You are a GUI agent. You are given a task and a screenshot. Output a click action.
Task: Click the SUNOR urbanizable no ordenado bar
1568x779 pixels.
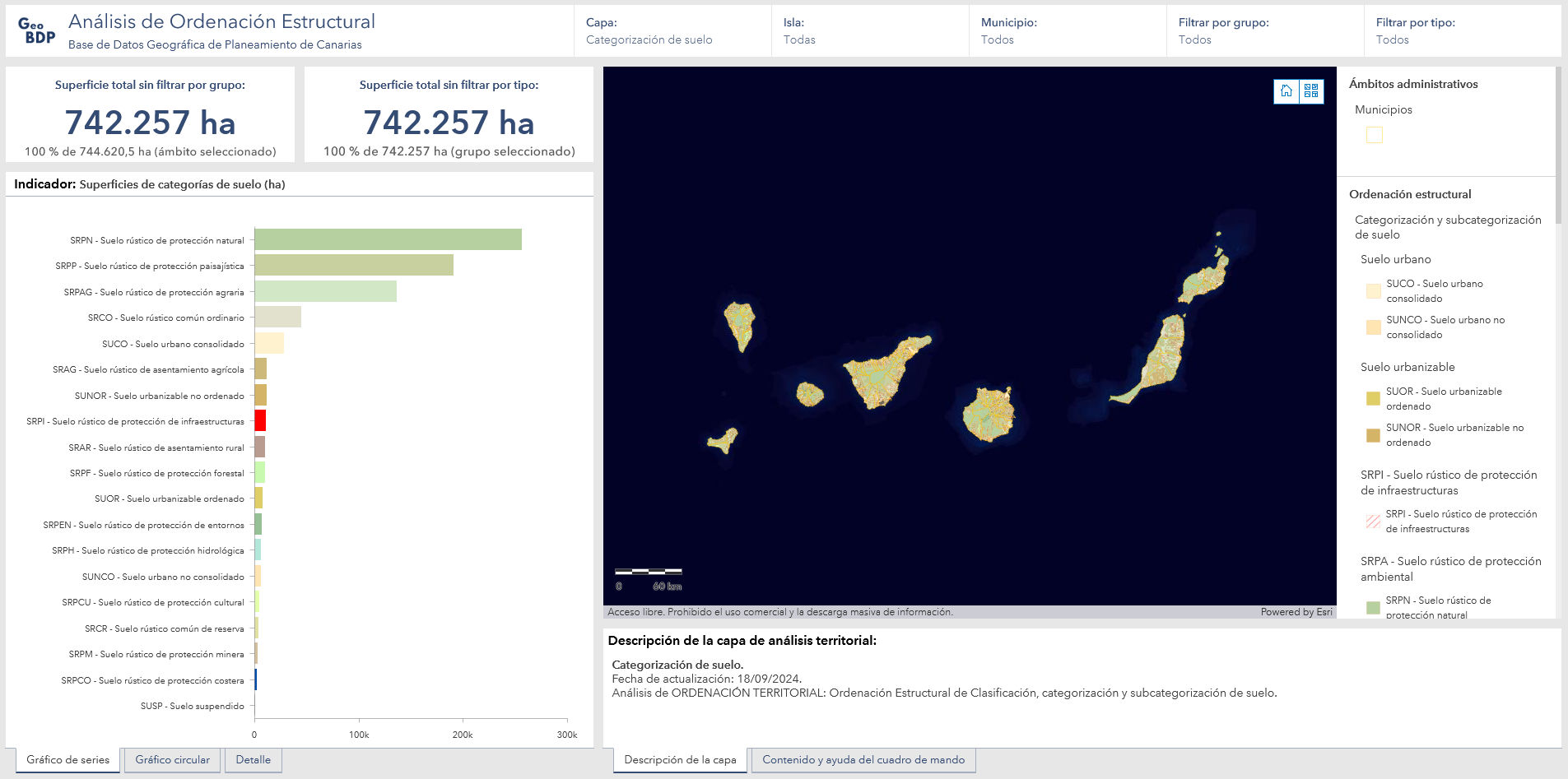point(261,395)
